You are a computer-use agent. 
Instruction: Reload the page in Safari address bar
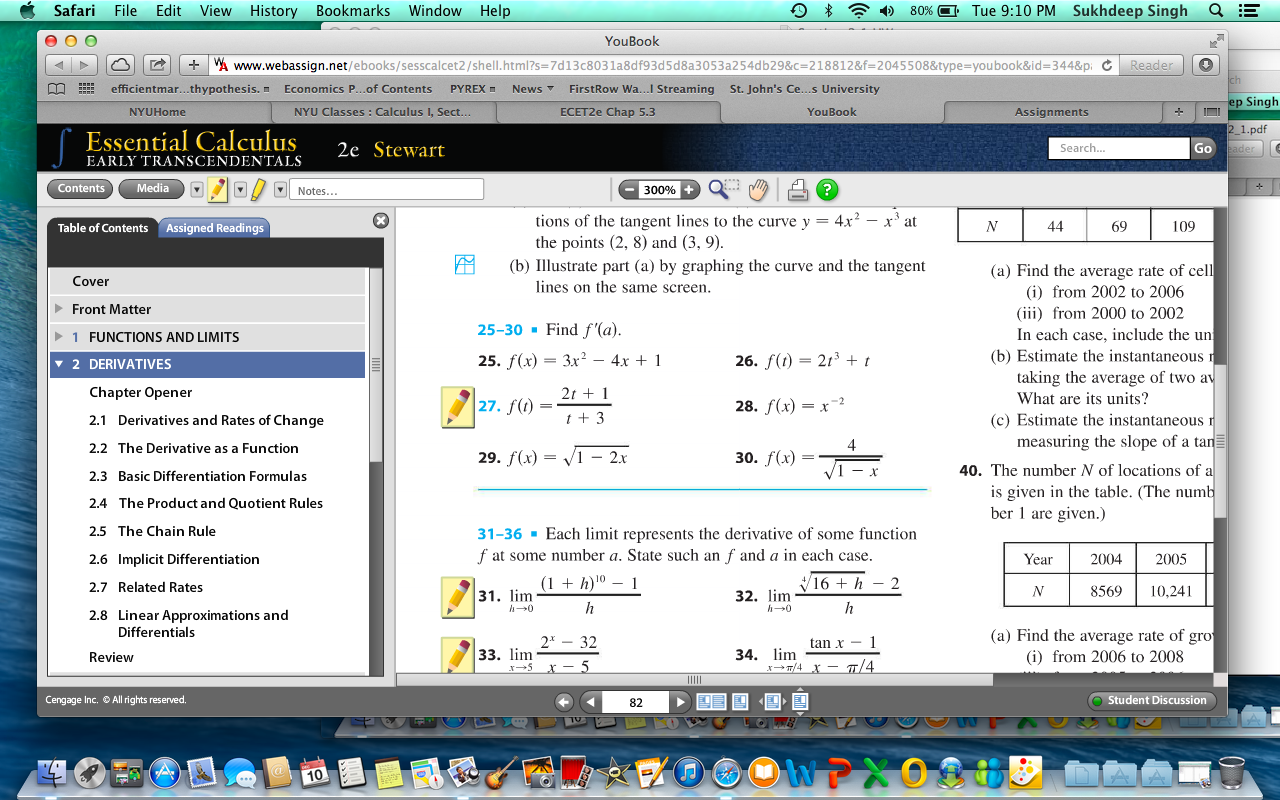[x=1107, y=65]
